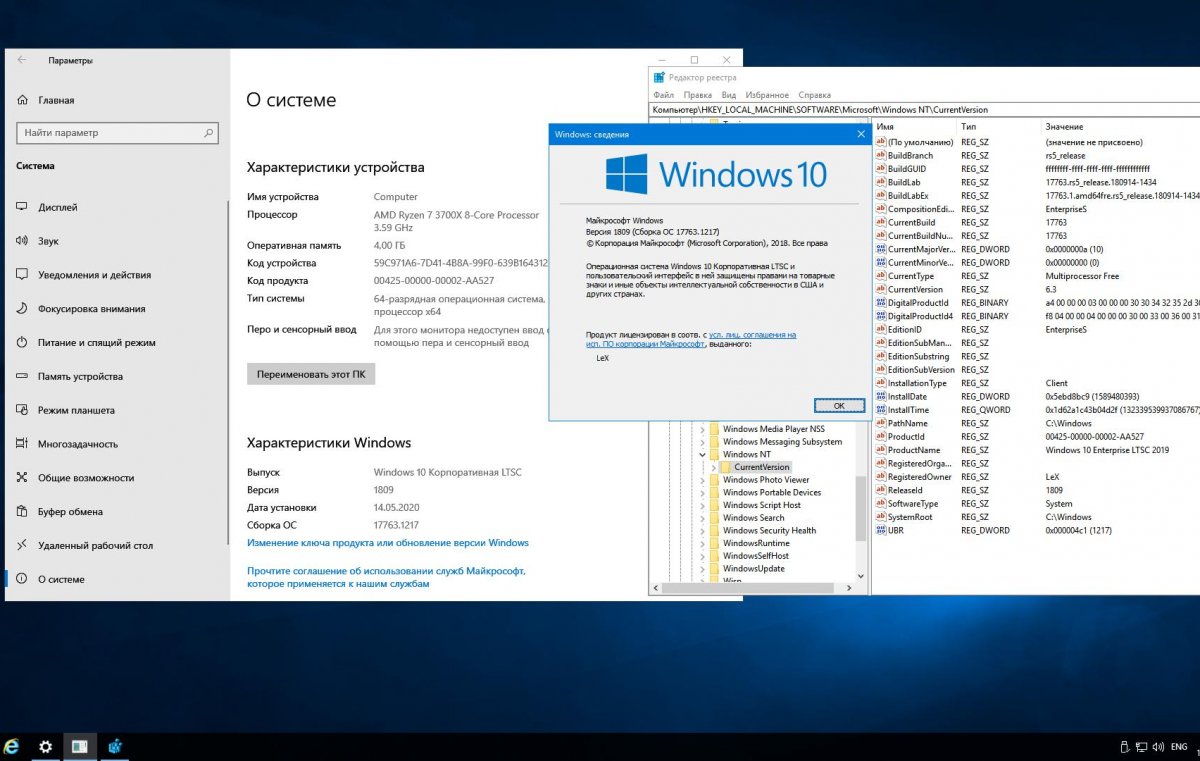Image resolution: width=1200 pixels, height=761 pixels.
Task: Expand the CurrentVersion registry key
Action: pos(714,467)
